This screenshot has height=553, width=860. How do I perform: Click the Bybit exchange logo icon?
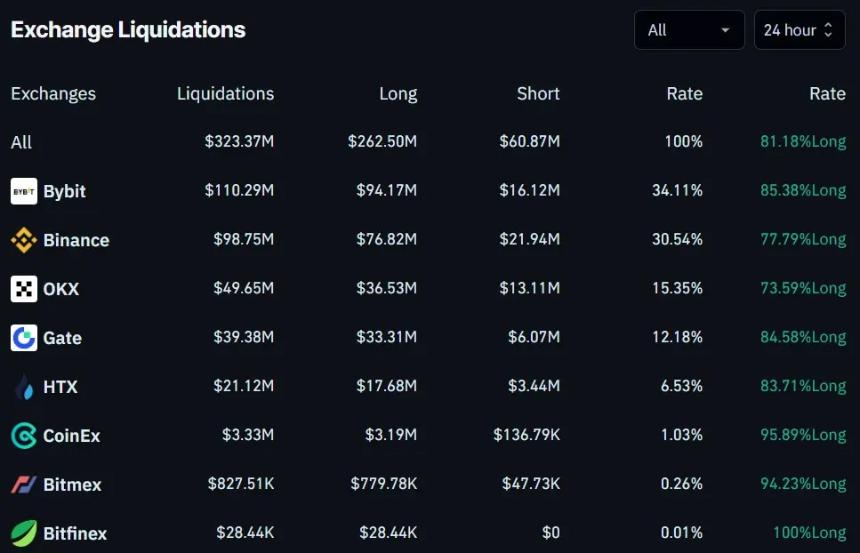[24, 191]
